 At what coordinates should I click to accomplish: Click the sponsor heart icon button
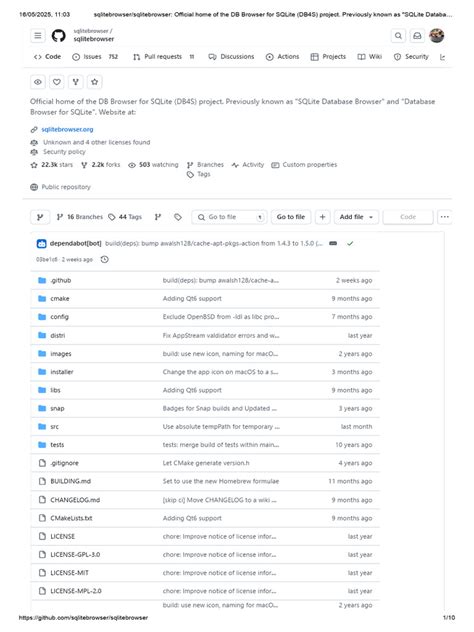(56, 82)
